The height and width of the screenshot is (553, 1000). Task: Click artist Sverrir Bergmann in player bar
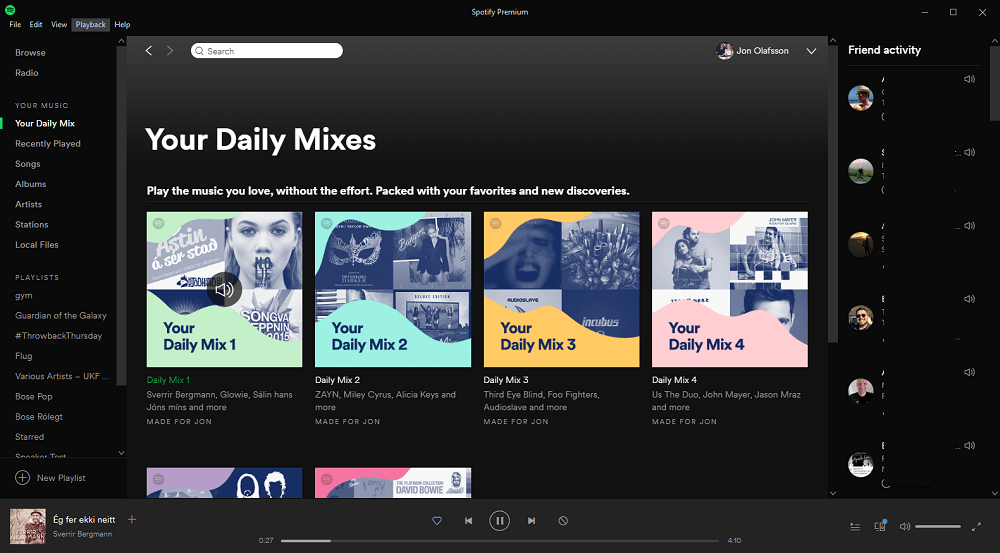click(x=82, y=534)
